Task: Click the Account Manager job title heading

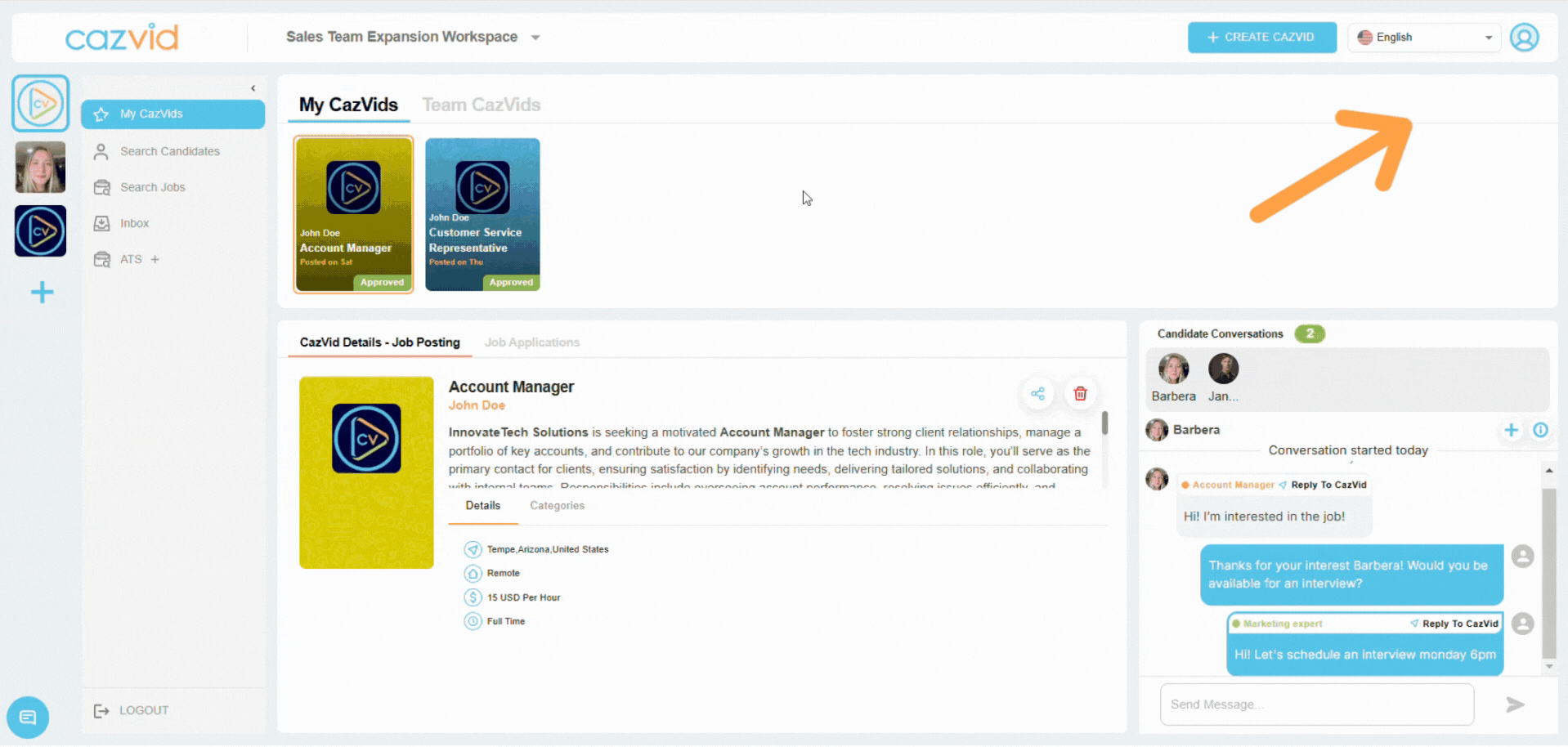Action: (511, 387)
